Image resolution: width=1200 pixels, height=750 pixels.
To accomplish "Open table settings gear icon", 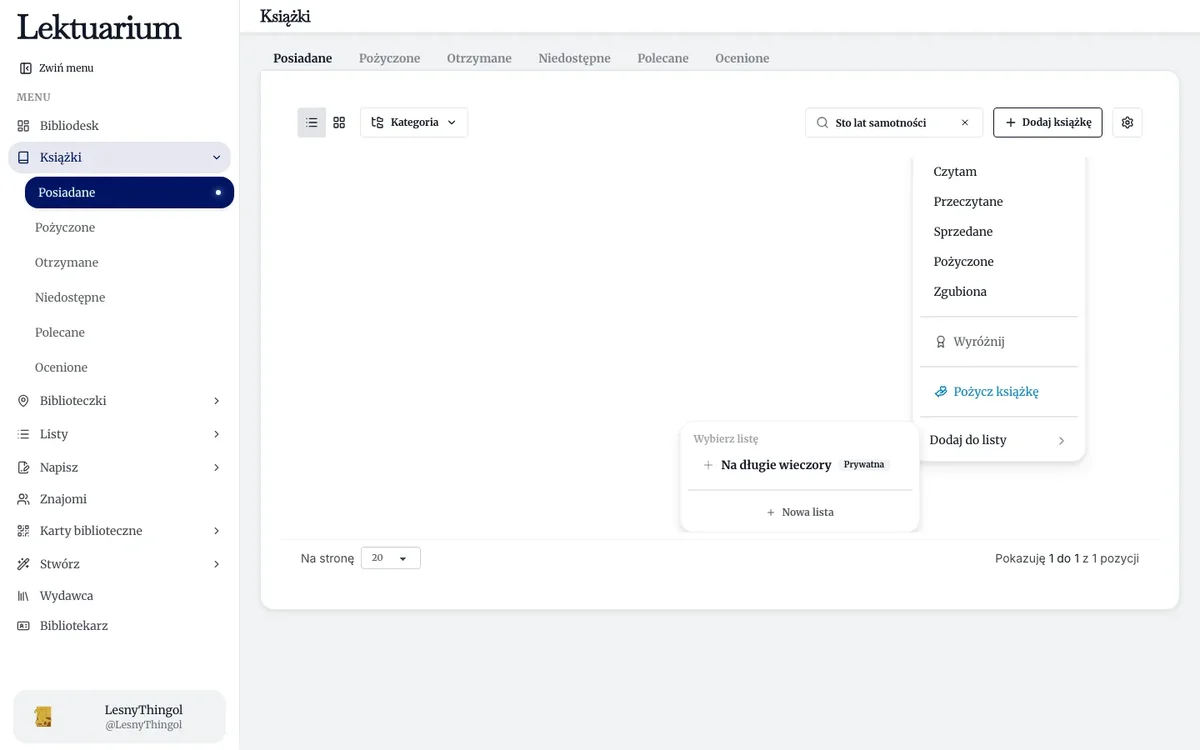I will point(1127,122).
